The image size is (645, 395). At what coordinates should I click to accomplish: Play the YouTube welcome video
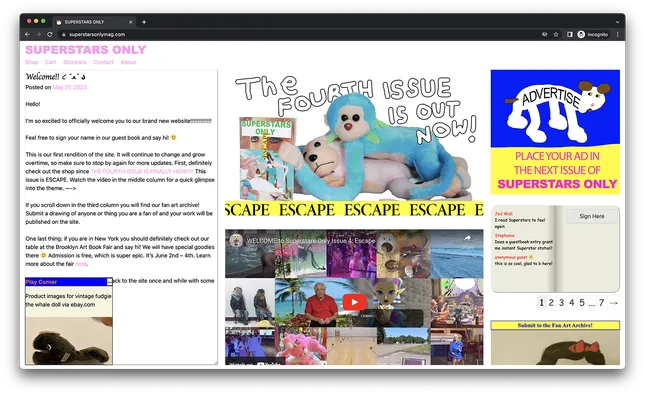pos(354,302)
